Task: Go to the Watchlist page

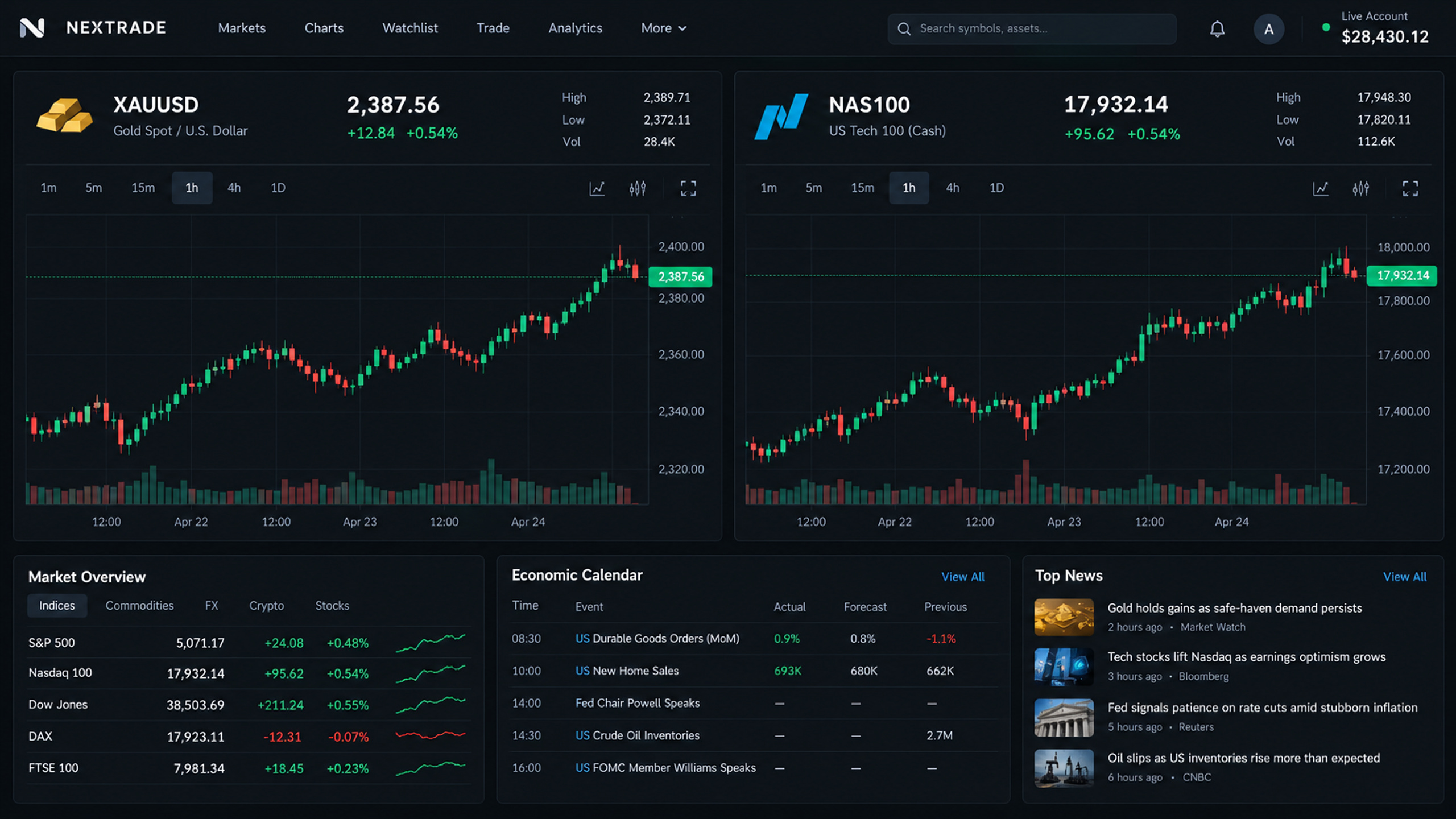Action: (410, 28)
